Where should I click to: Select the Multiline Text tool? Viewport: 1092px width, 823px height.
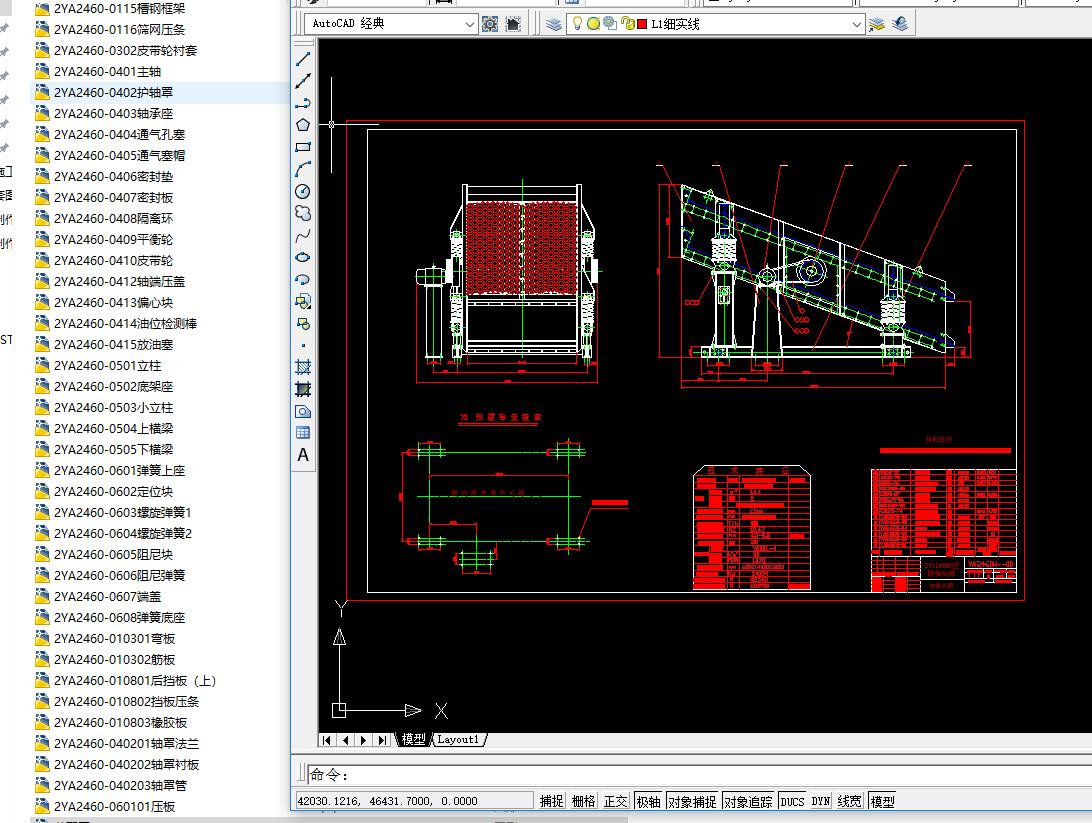[303, 455]
